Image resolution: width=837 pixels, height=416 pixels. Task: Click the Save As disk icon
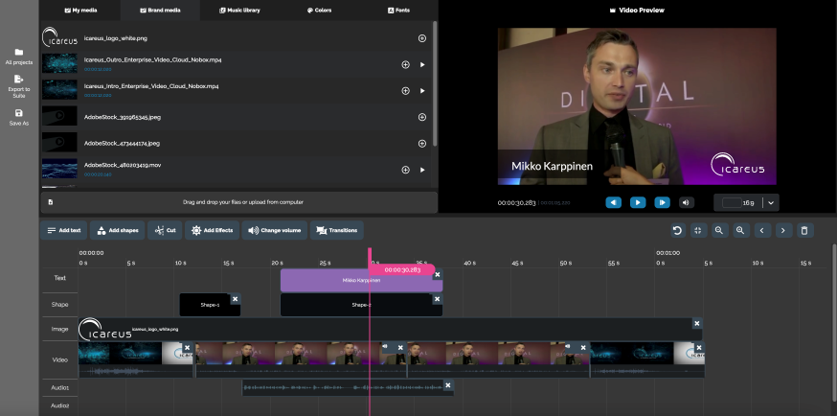(x=19, y=113)
